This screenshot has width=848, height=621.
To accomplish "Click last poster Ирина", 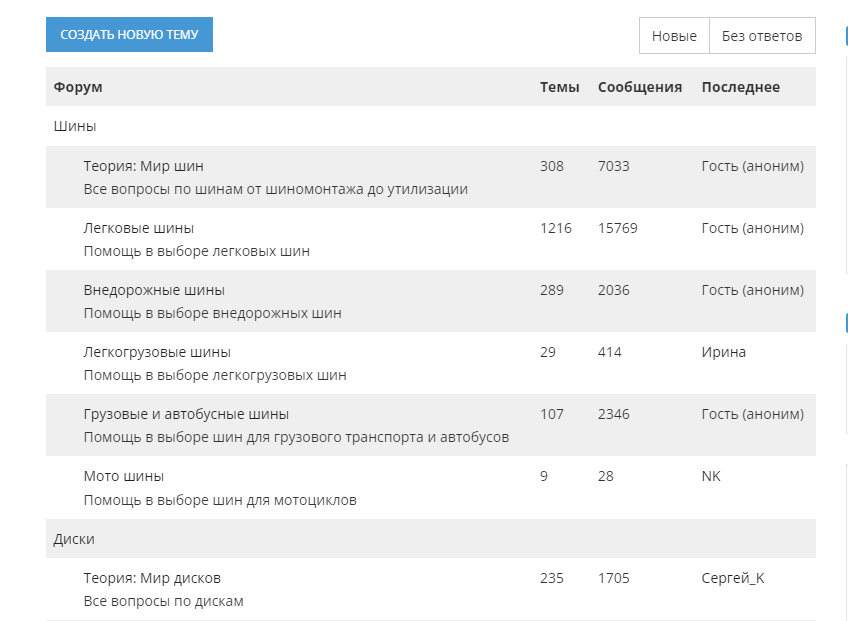I will tap(724, 352).
